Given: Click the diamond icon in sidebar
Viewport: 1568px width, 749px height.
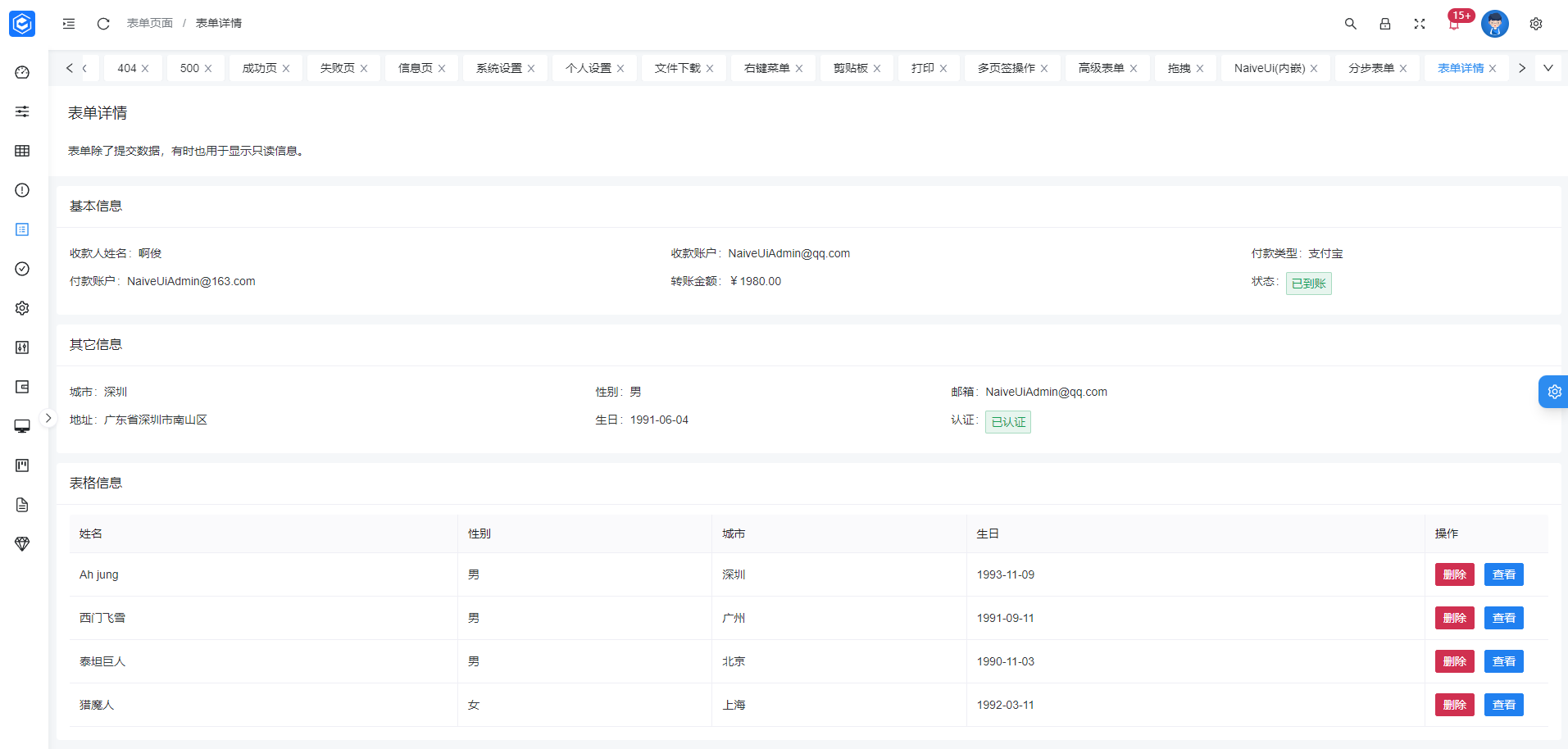Looking at the screenshot, I should 22,544.
